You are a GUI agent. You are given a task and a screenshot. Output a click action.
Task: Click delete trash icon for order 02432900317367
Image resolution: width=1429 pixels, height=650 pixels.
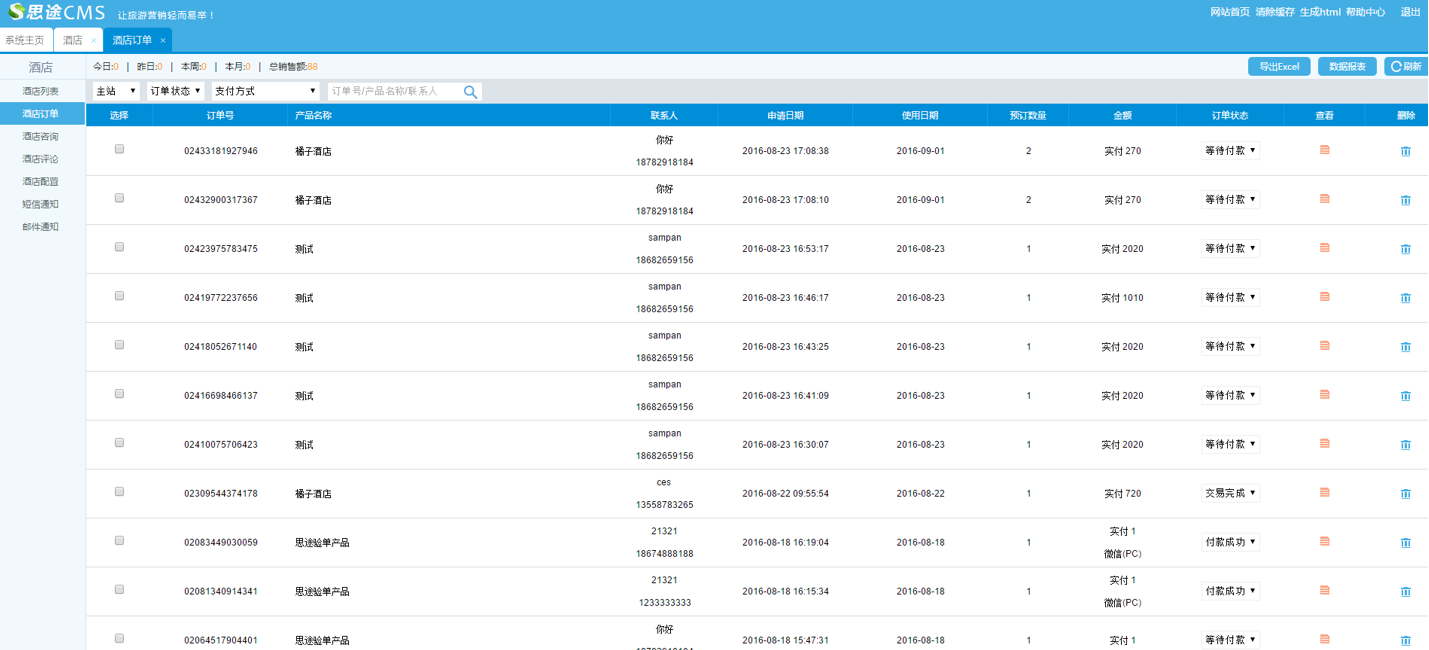click(x=1405, y=200)
